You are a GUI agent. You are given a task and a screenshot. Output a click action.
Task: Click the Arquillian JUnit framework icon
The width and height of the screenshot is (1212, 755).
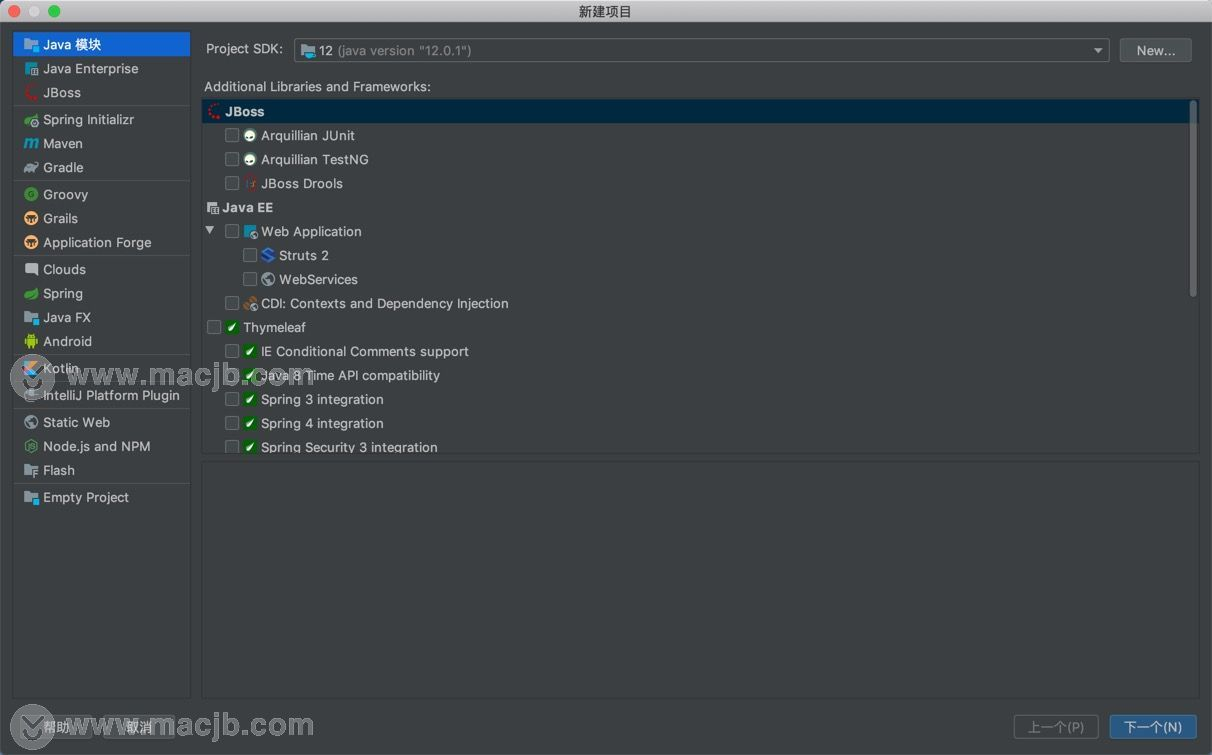point(250,135)
